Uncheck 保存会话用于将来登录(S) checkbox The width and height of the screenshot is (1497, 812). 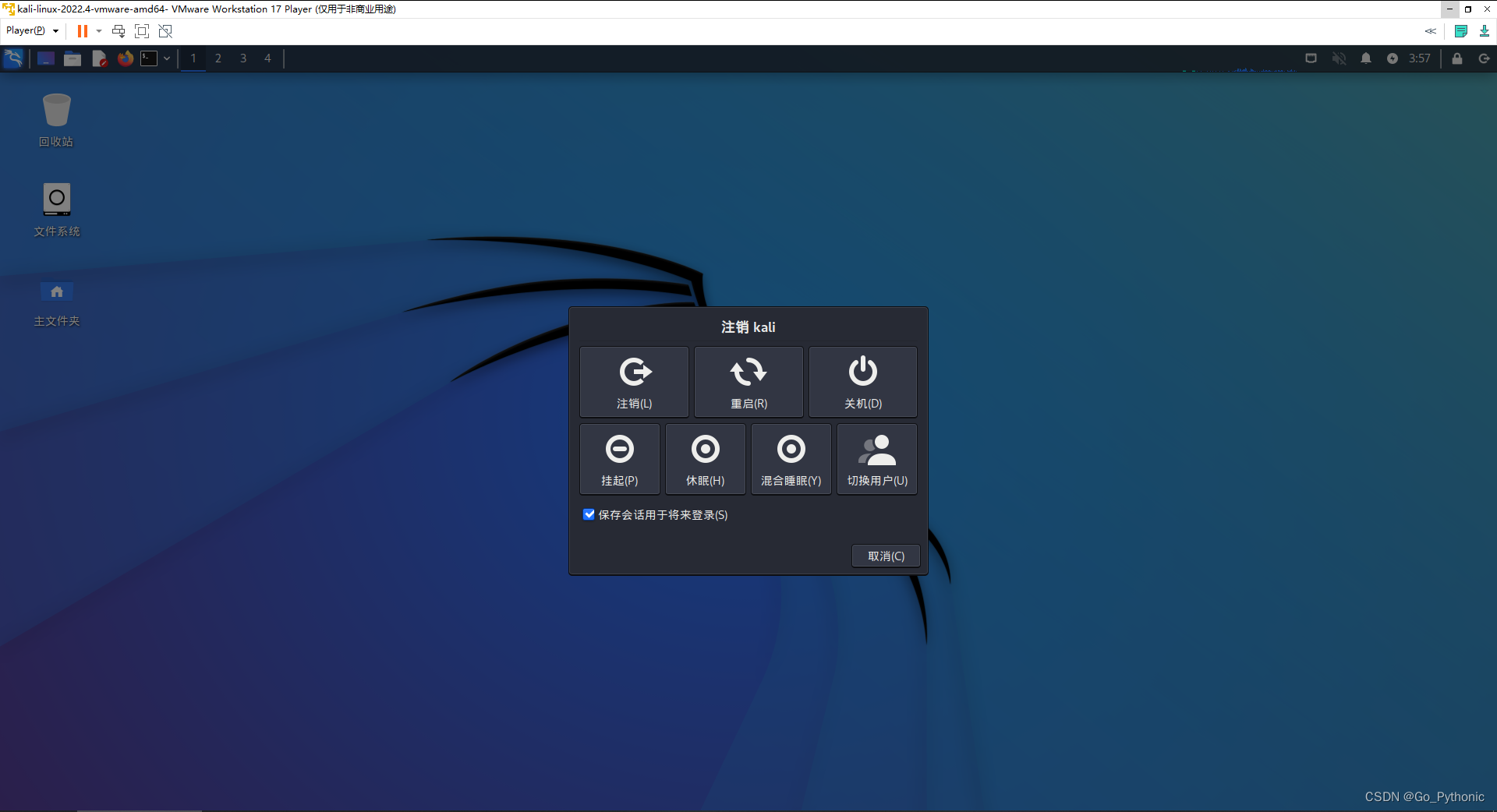(589, 514)
